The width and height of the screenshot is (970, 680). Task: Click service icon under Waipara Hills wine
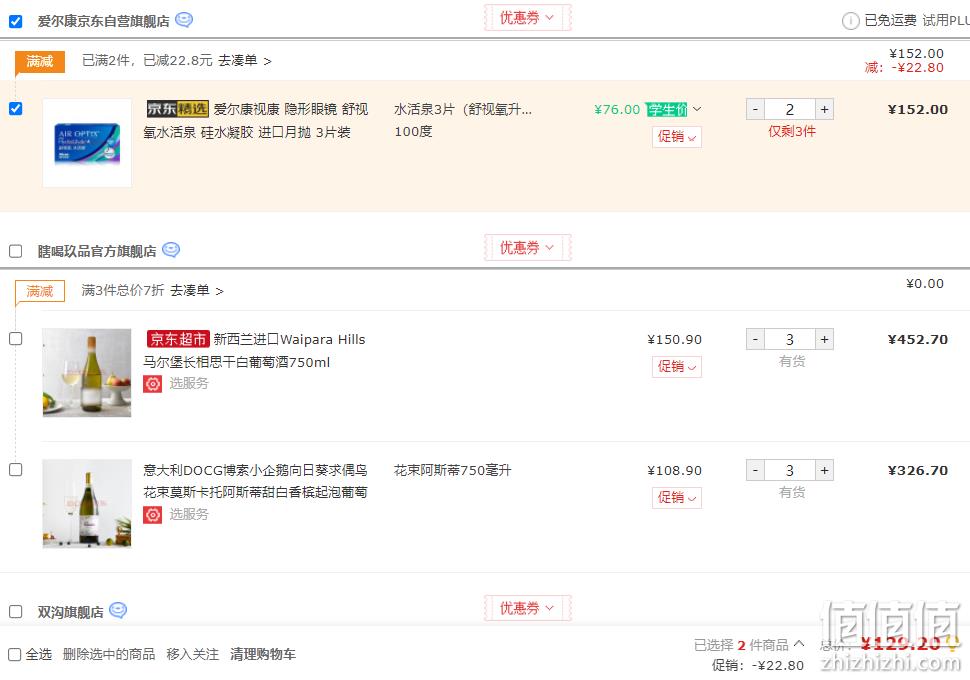pos(153,384)
